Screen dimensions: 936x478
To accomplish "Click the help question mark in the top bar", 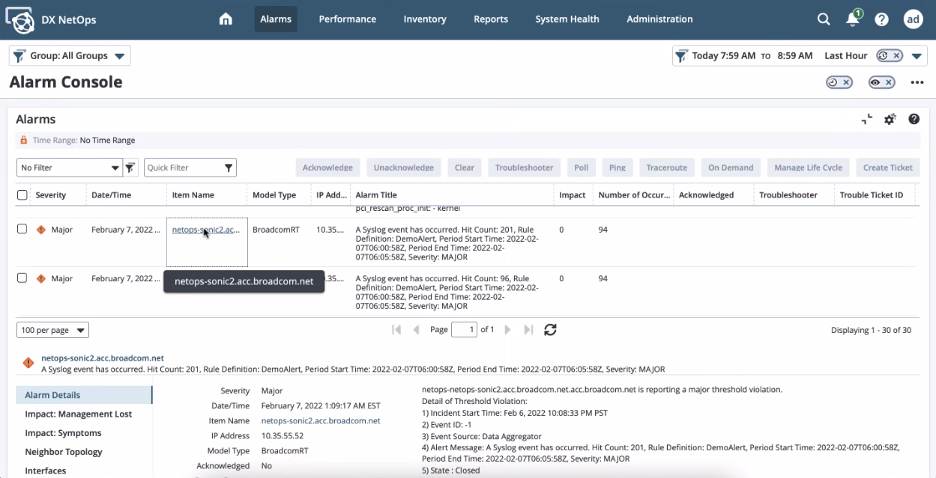I will click(881, 19).
